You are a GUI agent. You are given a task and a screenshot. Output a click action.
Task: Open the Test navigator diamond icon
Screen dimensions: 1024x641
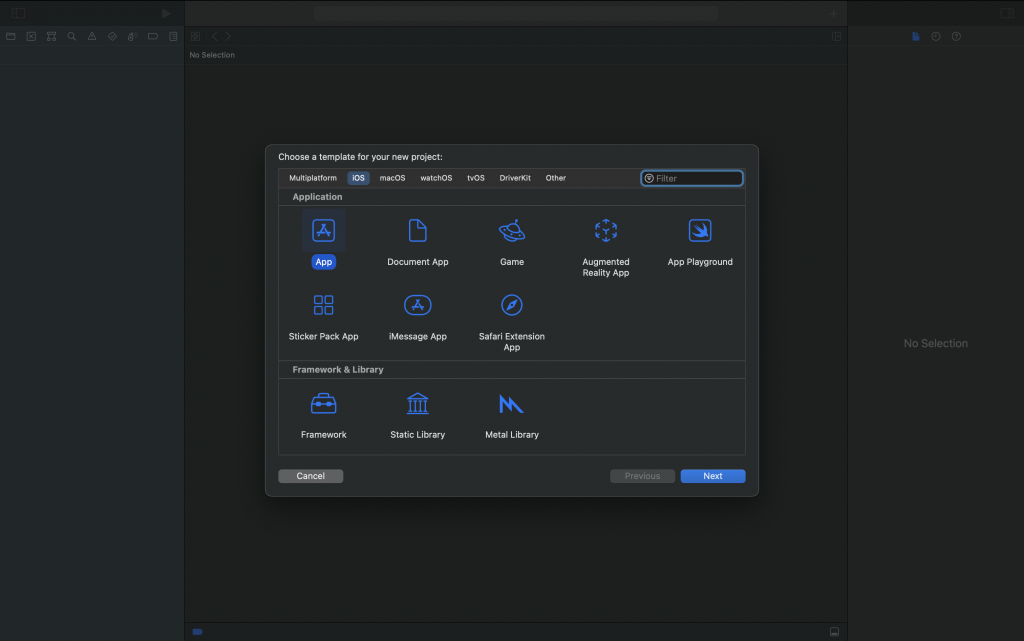coord(112,37)
